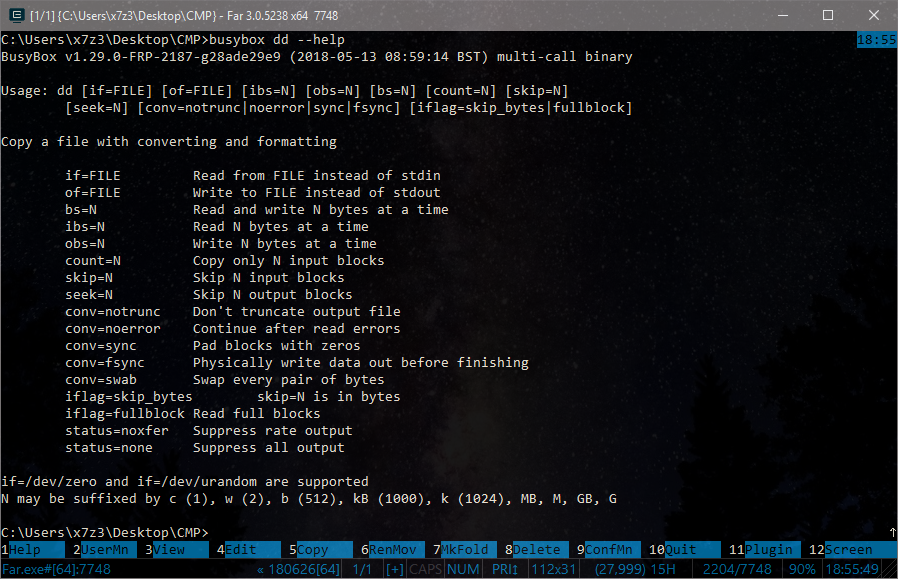Minimize the Far console window
Viewport: 898px width, 579px height.
783,15
